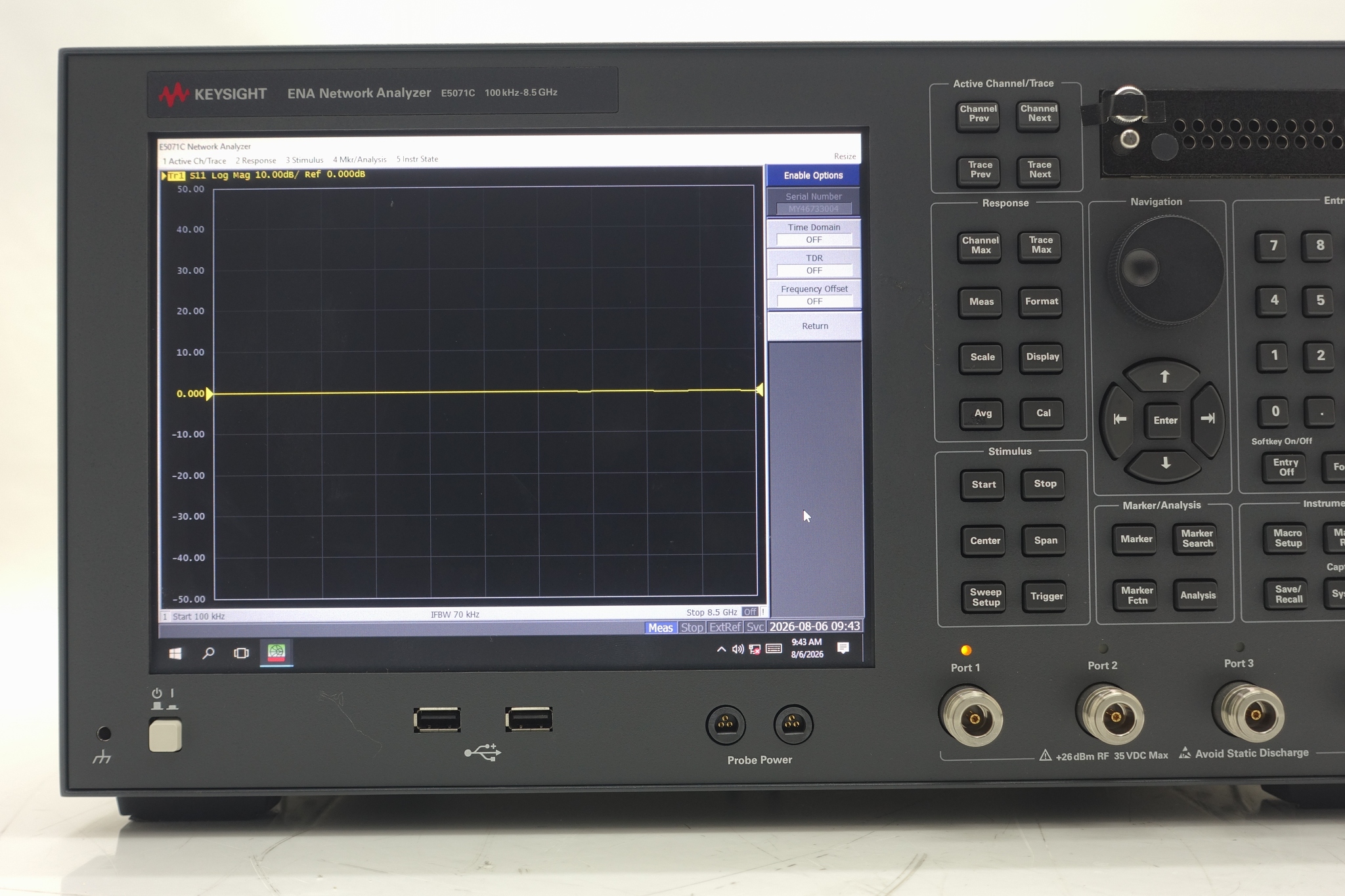Open the touch keyboard tray icon
Viewport: 1345px width, 896px height.
774,649
